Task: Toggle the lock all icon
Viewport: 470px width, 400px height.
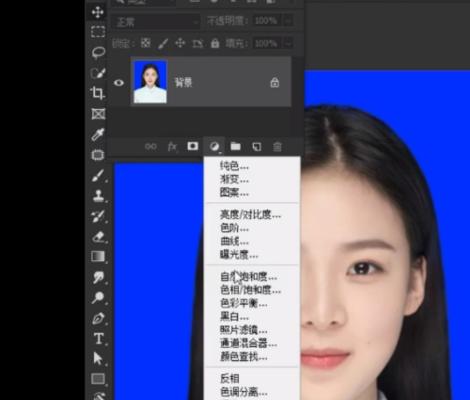Action: pyautogui.click(x=215, y=43)
